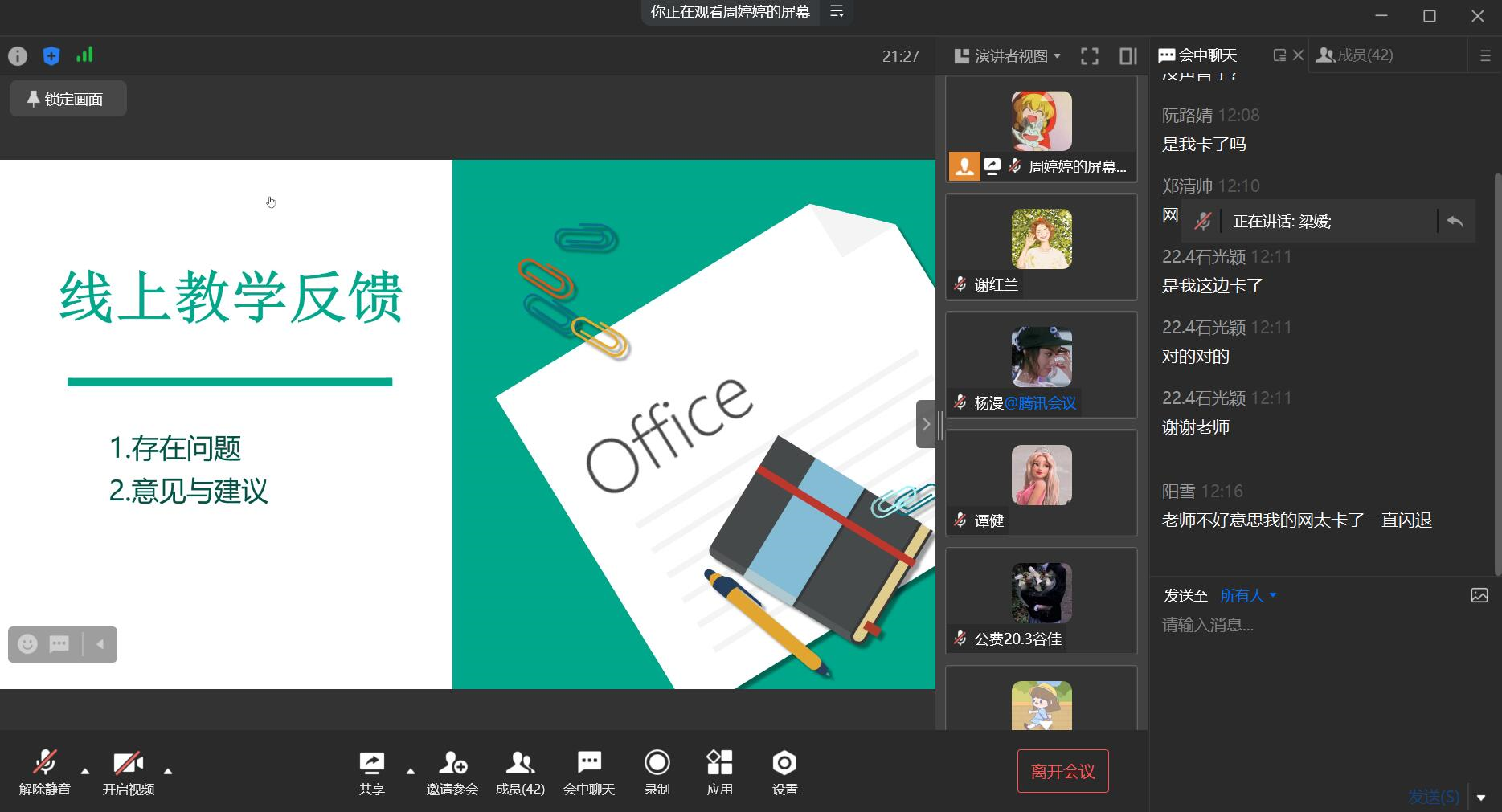Click the muted mic icon beside 谢红兰
The image size is (1502, 812).
pos(960,284)
